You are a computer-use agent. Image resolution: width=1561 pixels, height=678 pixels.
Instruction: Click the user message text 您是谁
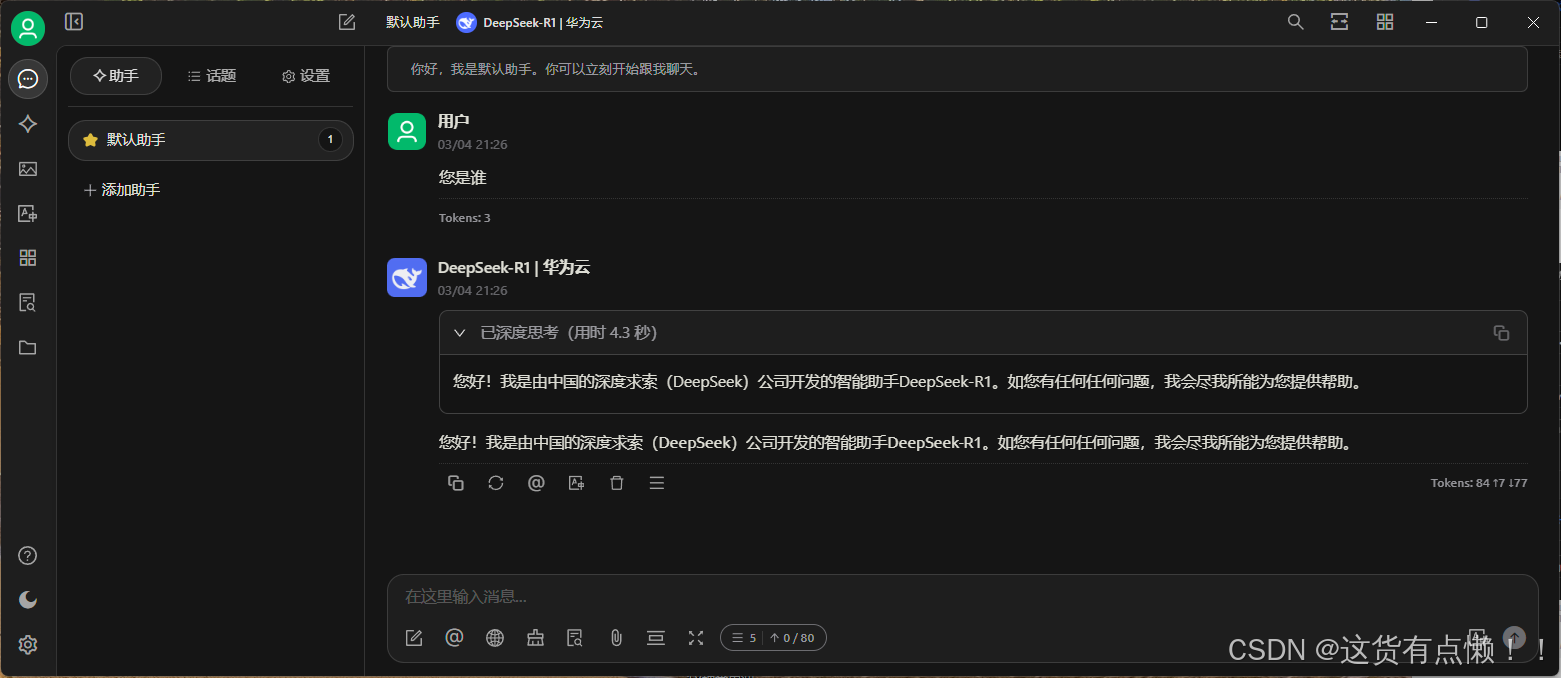pos(463,178)
